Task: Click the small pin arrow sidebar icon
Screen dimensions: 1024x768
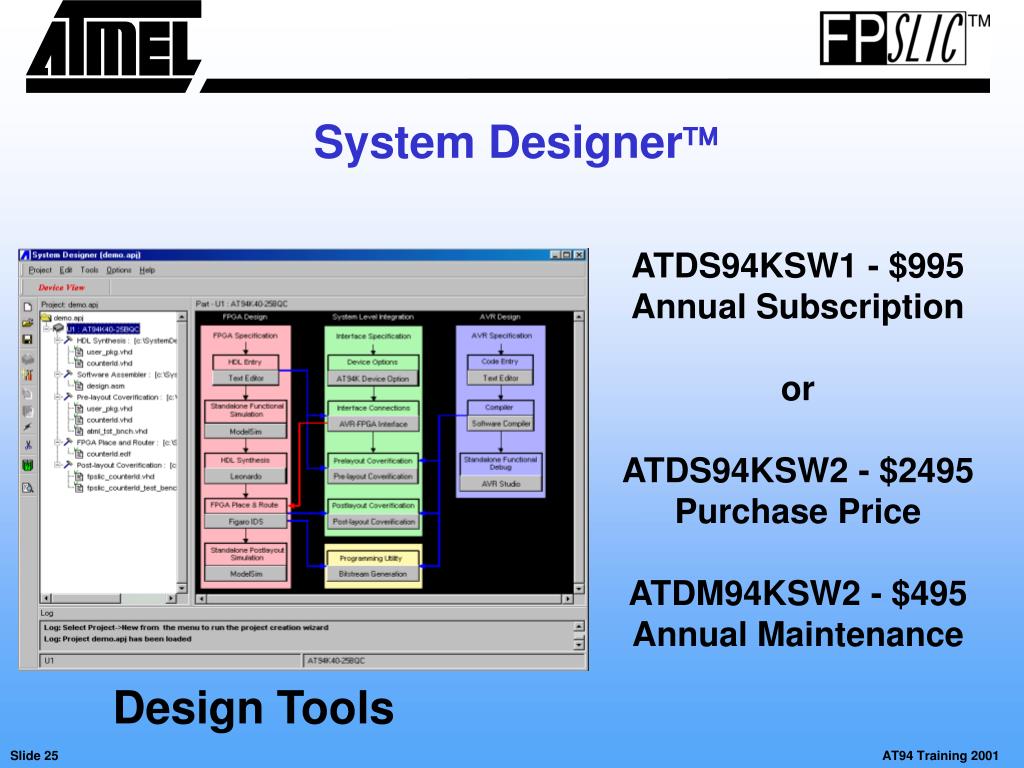Action: pos(27,427)
